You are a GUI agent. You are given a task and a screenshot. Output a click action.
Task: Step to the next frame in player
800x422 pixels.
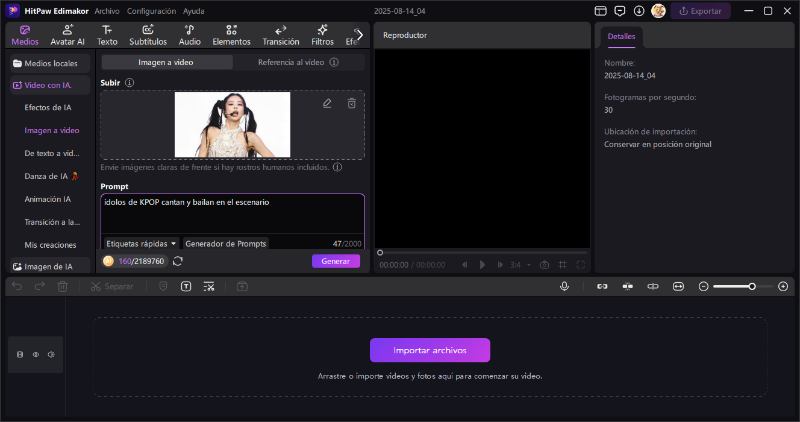pos(499,265)
